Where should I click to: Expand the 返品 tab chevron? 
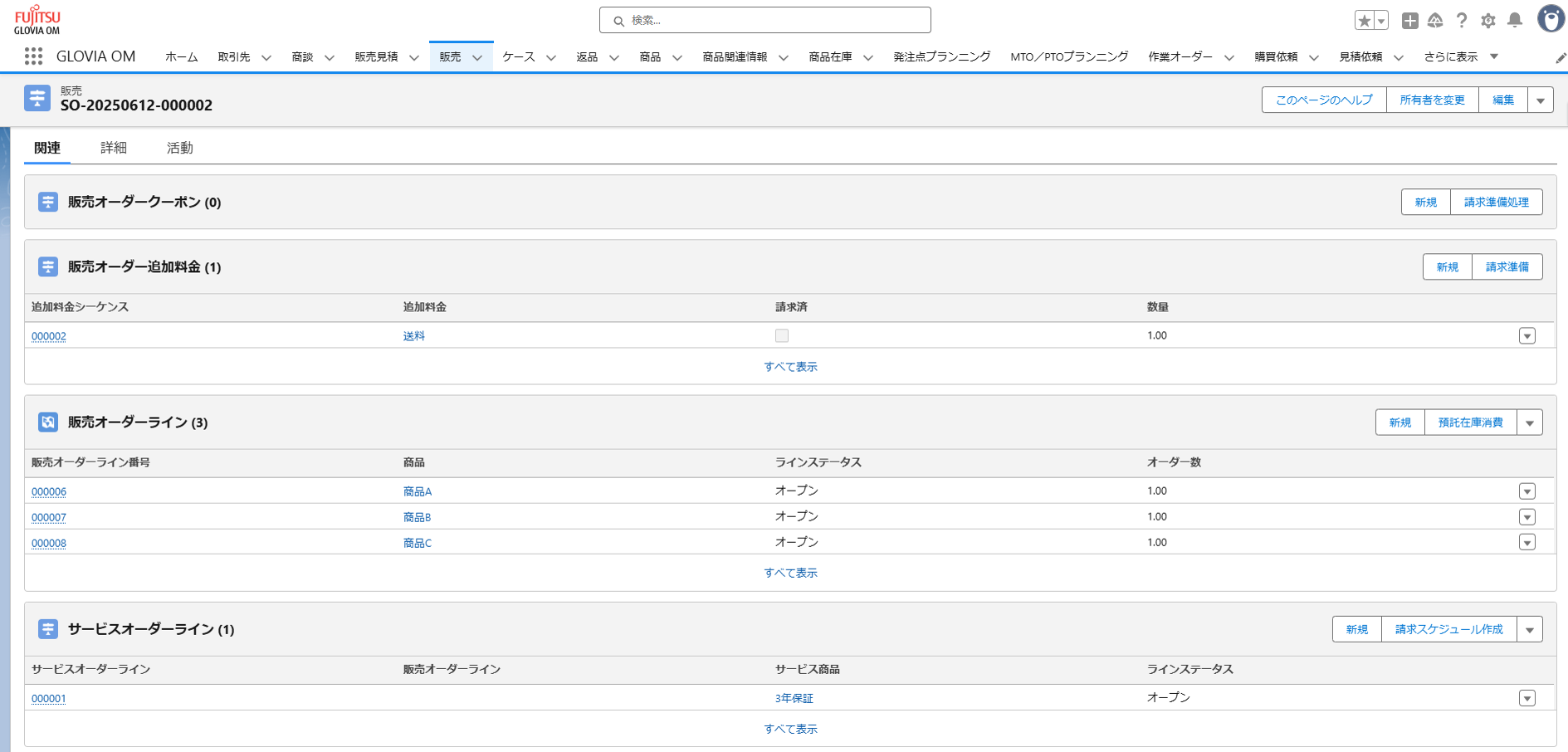point(614,57)
